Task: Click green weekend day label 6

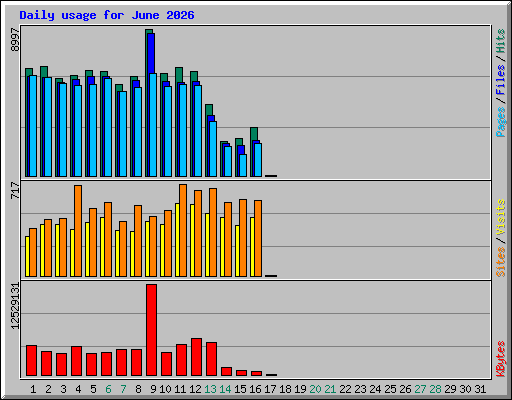Action: 108,389
